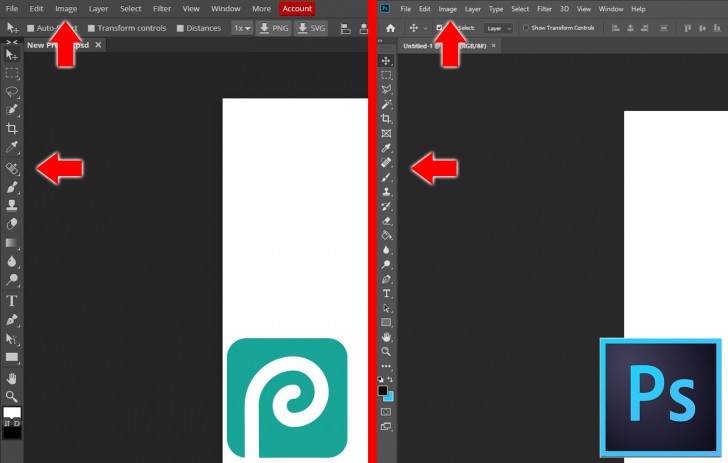Click the red Account button in Photopea
The width and height of the screenshot is (728, 463).
(x=297, y=9)
